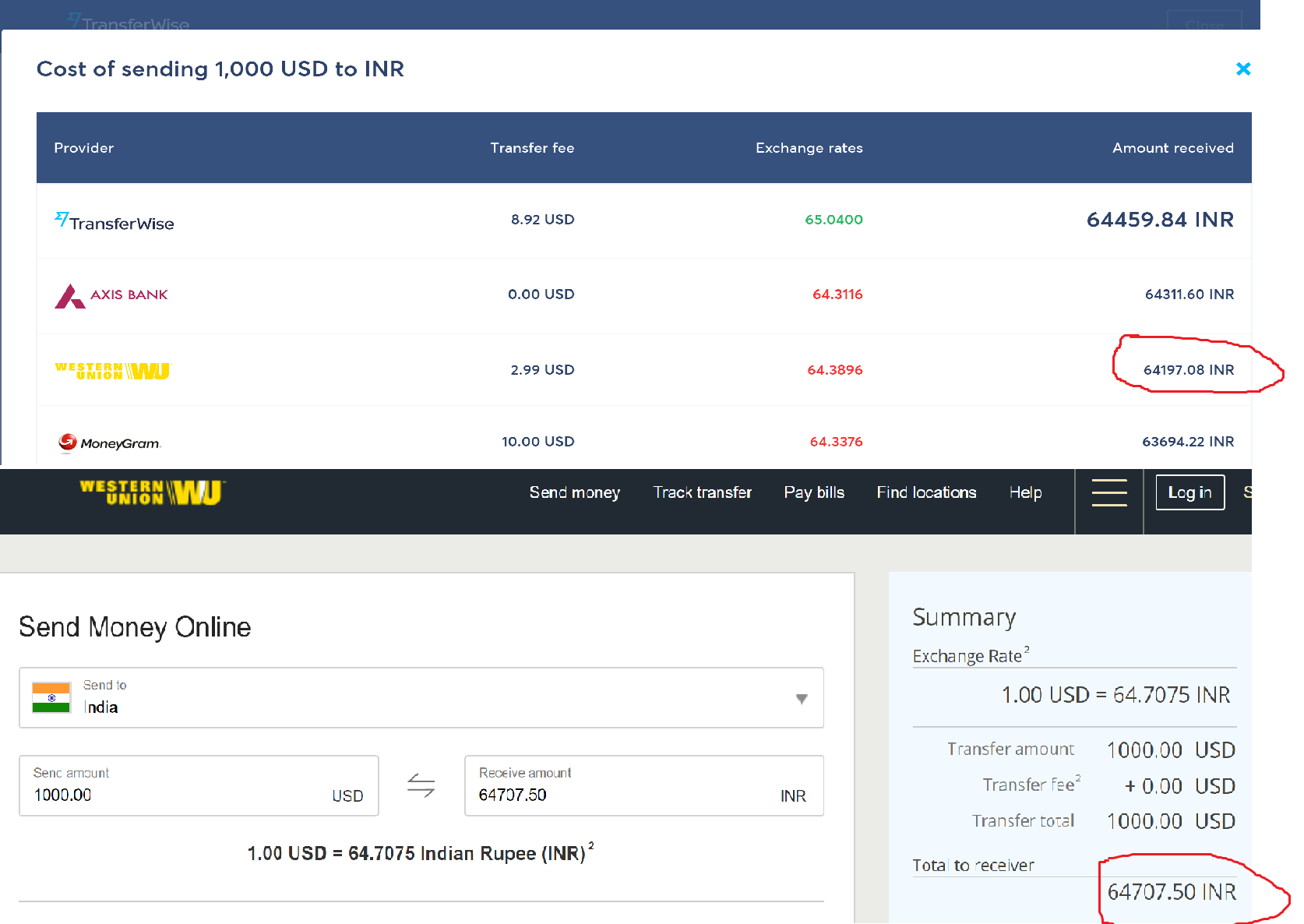Click the Transfer fee column header
The height and width of the screenshot is (924, 1304).
(532, 148)
